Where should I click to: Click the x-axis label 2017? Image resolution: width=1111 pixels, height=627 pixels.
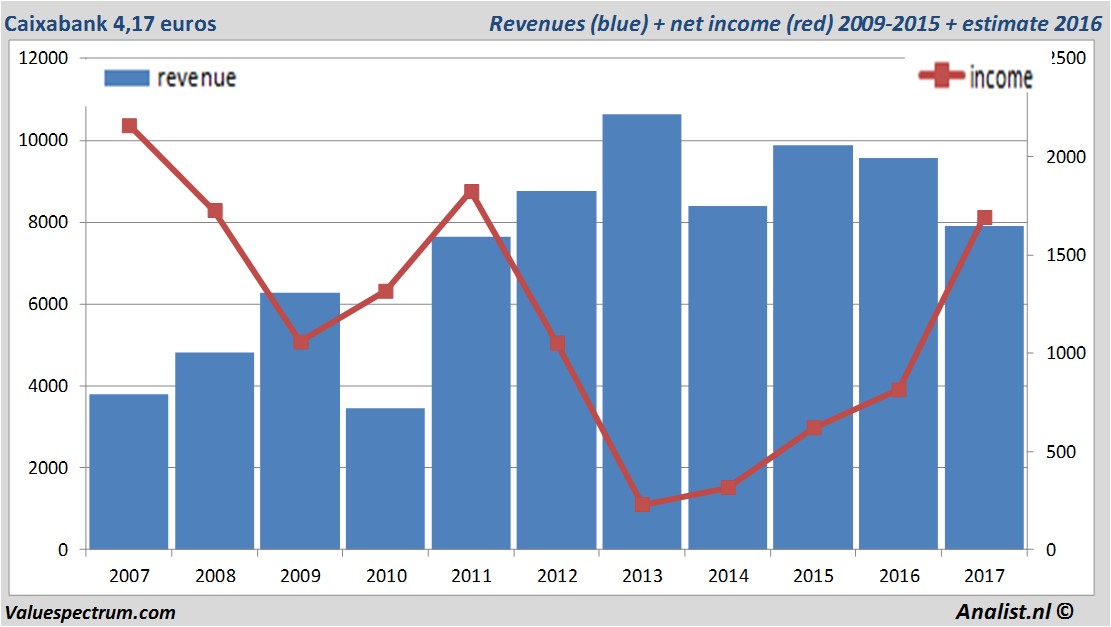click(x=984, y=575)
